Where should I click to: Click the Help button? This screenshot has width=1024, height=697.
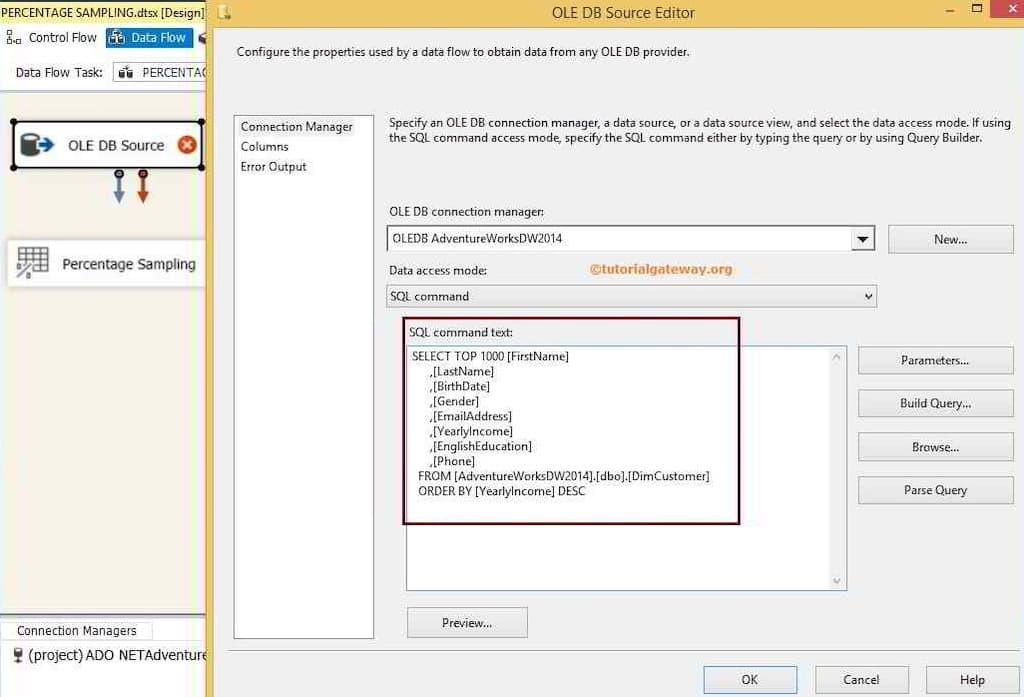(972, 680)
